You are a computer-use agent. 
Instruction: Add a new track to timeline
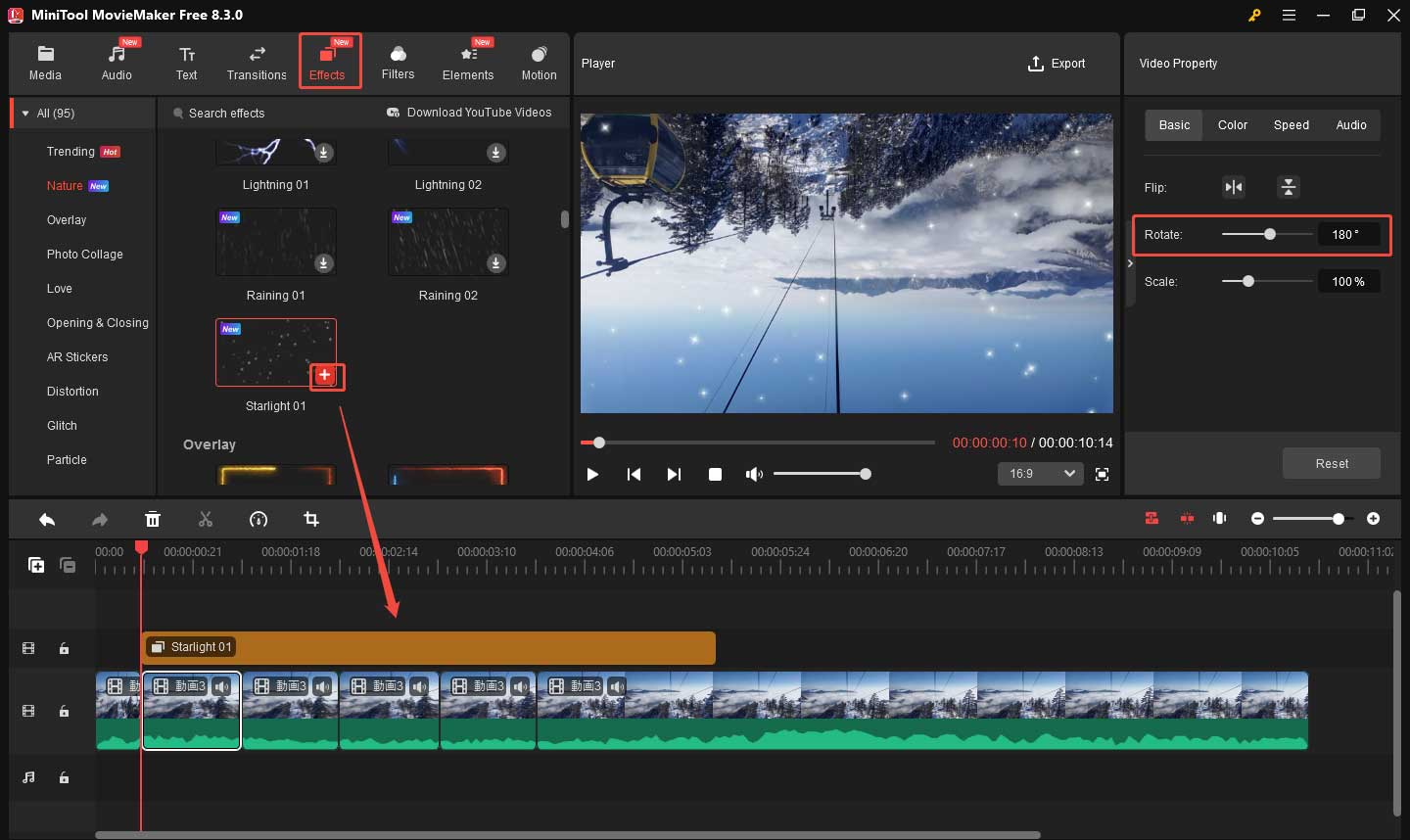pyautogui.click(x=36, y=565)
